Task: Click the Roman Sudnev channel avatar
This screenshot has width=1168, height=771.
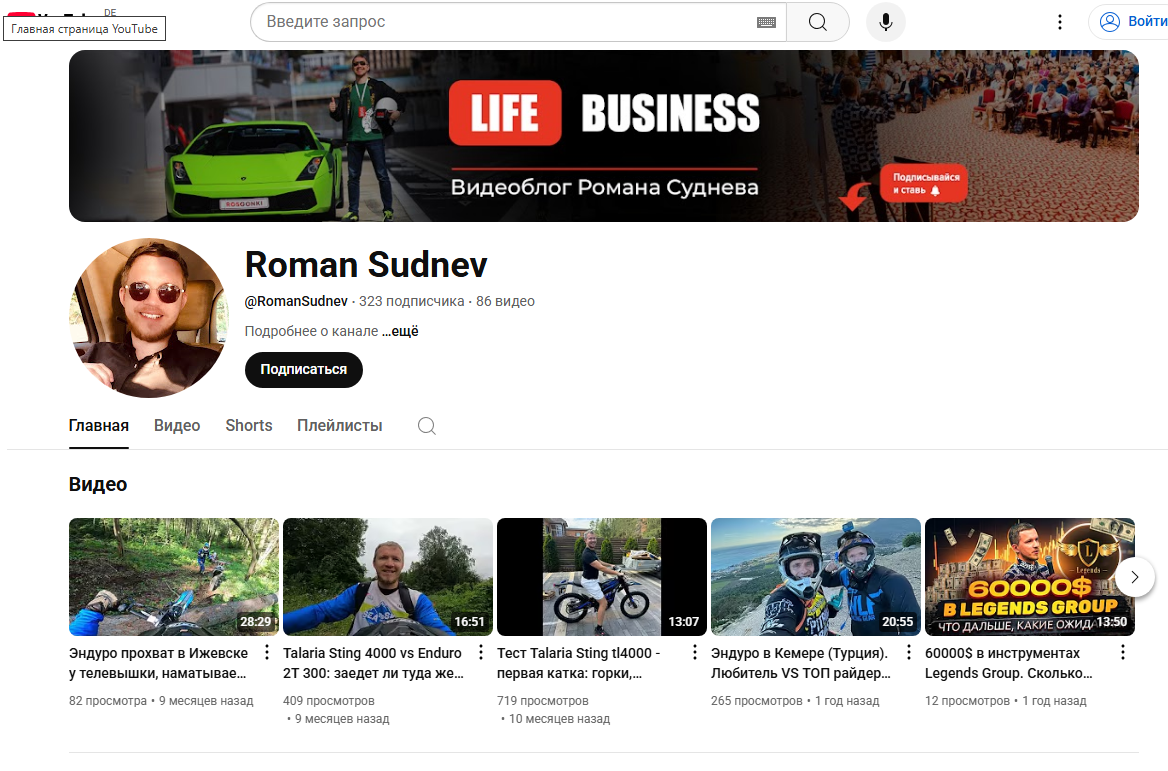Action: pyautogui.click(x=148, y=318)
